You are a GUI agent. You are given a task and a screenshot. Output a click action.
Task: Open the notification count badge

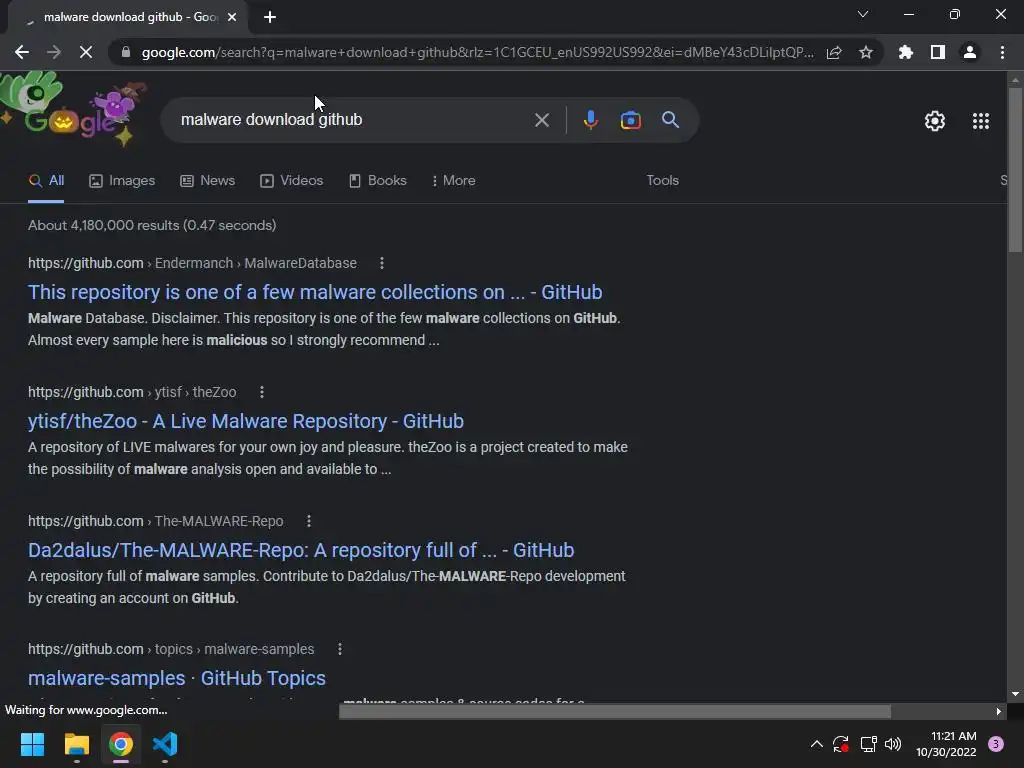click(996, 744)
